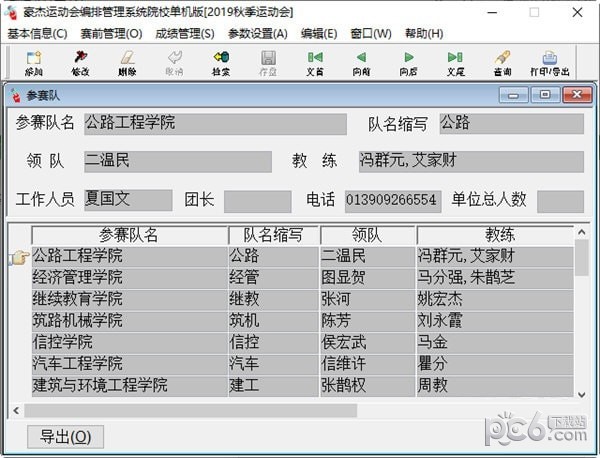Click the horizontal scrollbar left arrow
This screenshot has height=458, width=600.
coord(16,411)
